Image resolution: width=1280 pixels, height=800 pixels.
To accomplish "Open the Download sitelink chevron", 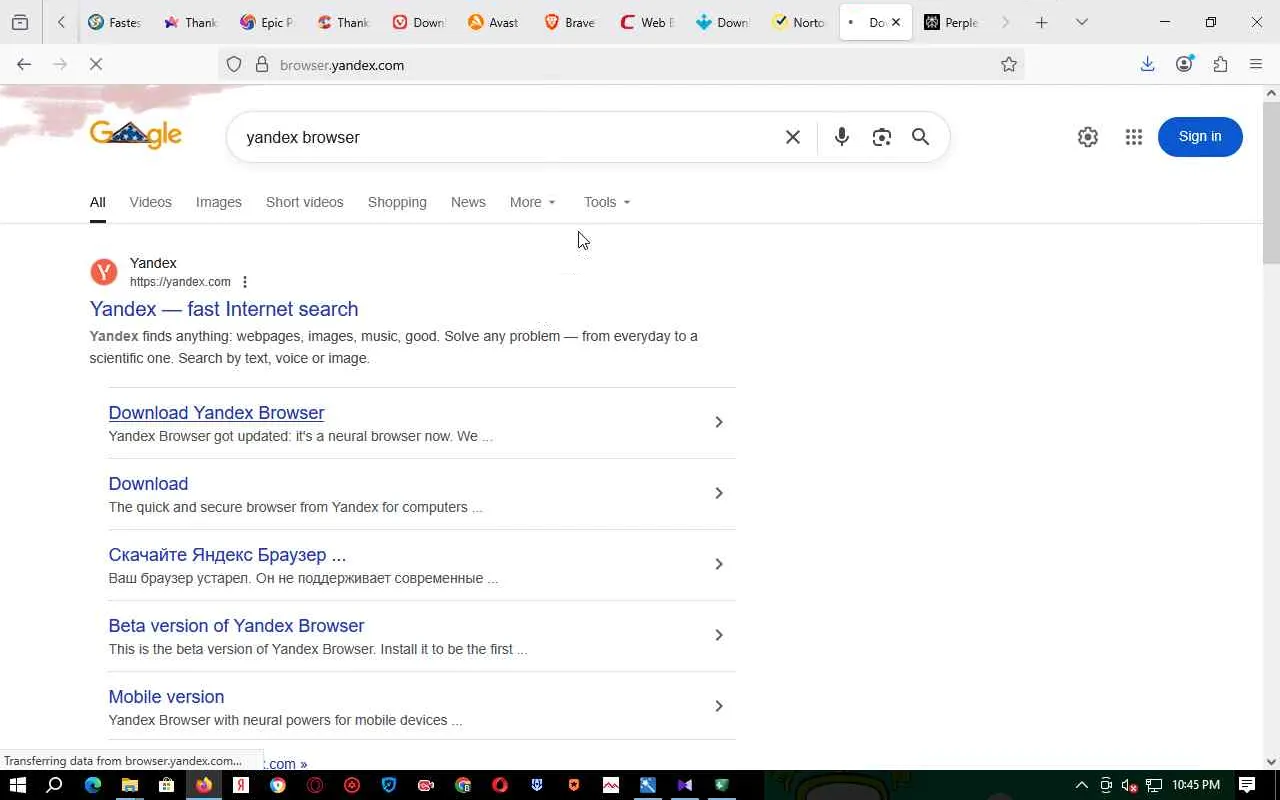I will (718, 493).
